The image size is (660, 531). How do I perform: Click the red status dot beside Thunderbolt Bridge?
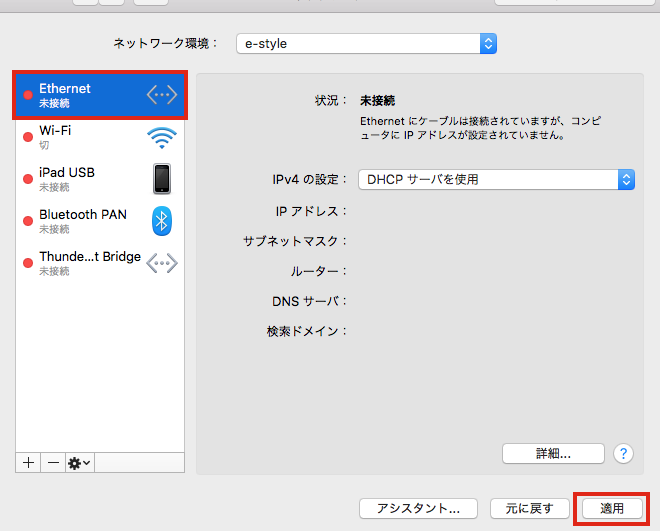(28, 263)
